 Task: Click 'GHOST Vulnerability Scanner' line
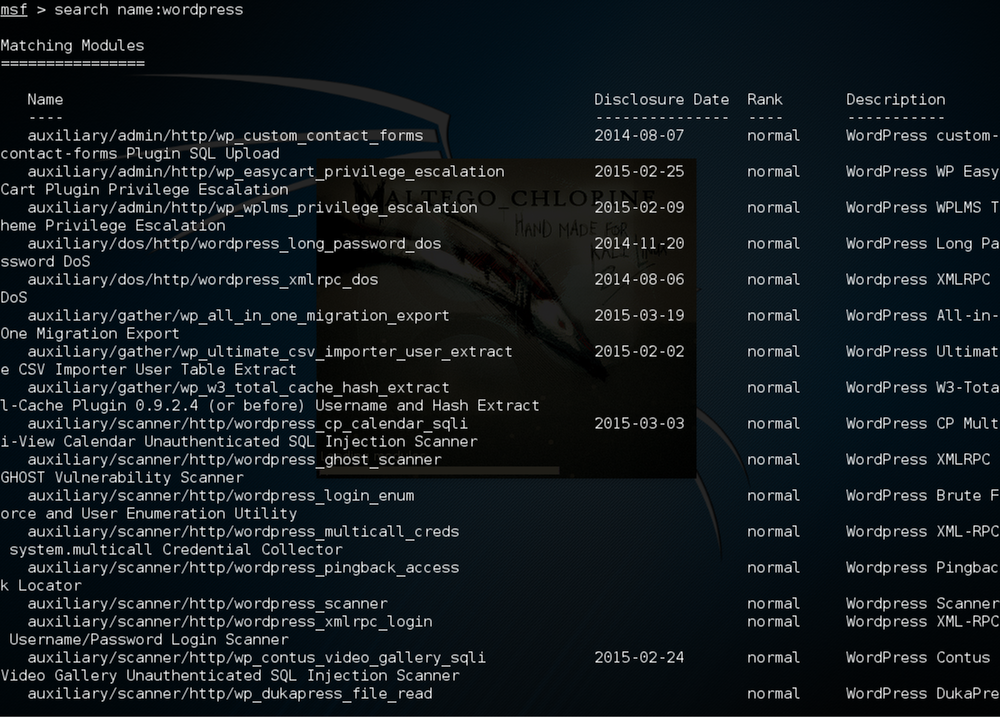pos(122,478)
